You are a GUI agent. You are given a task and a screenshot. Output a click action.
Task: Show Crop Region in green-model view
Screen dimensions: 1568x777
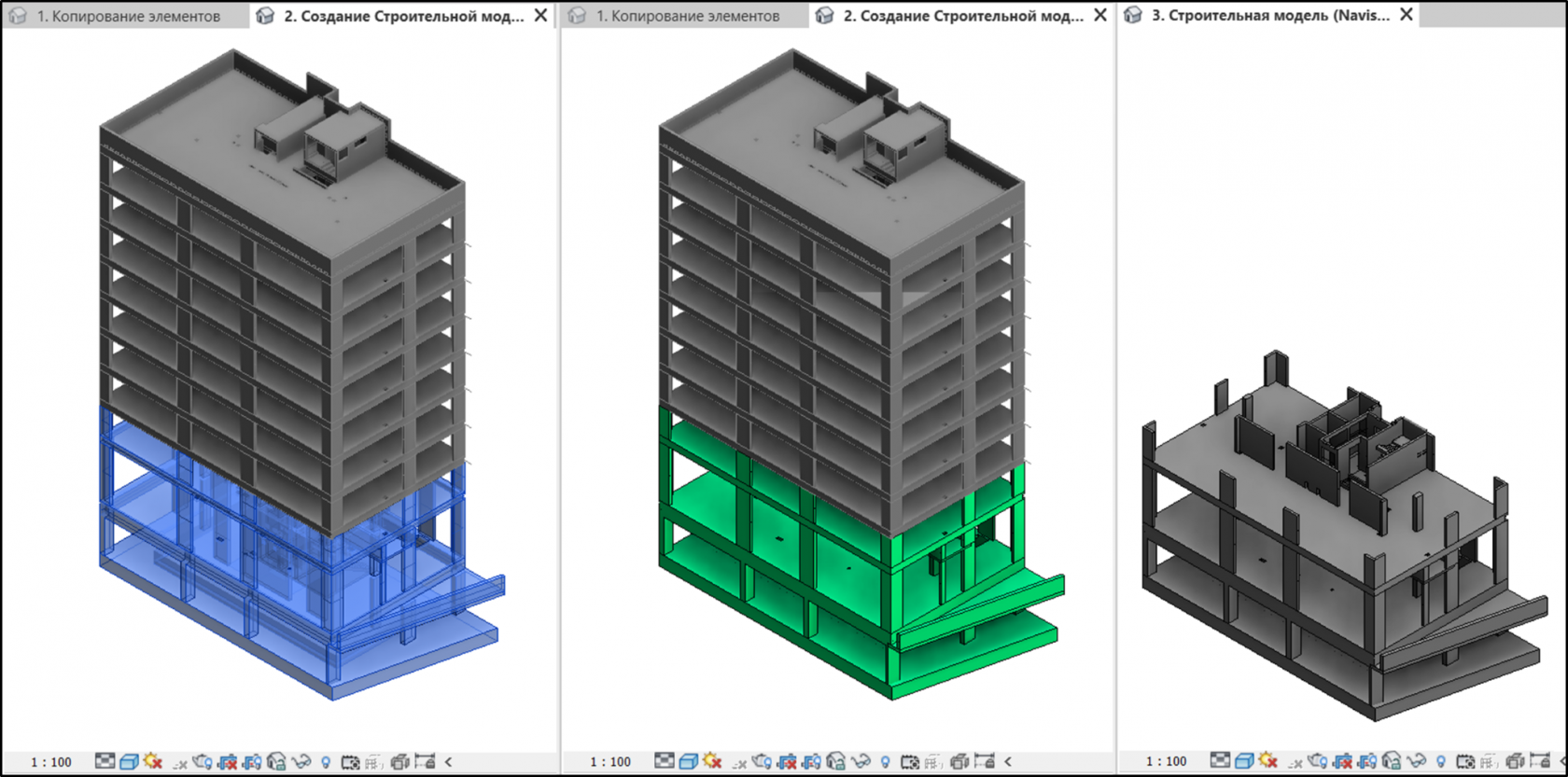[x=811, y=761]
